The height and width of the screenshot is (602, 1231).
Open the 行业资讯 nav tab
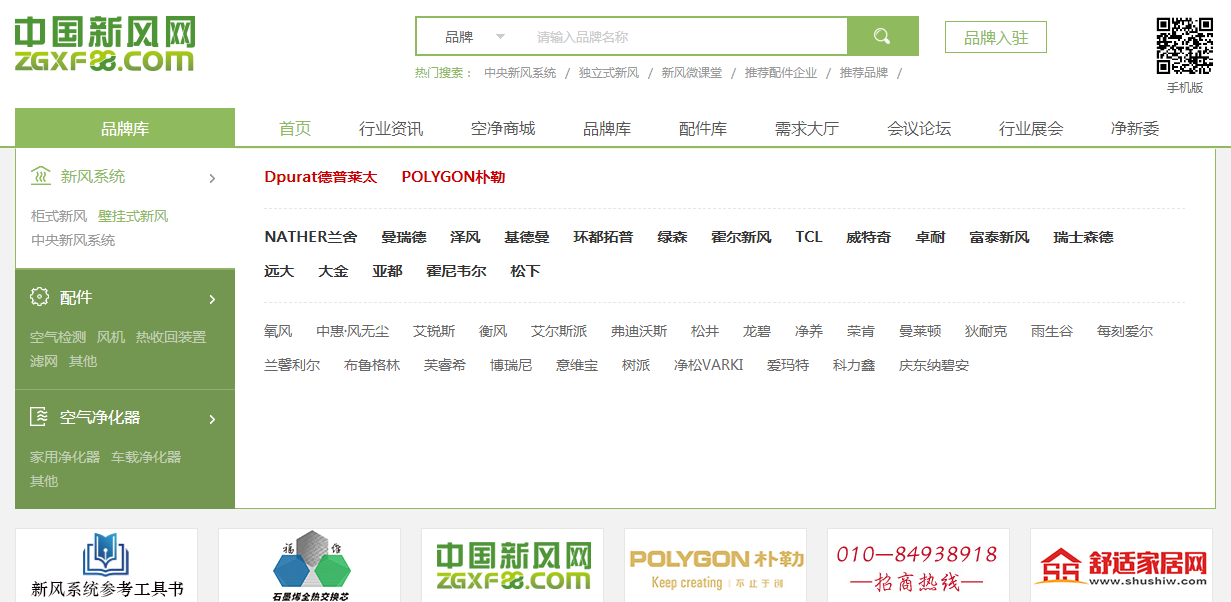[x=391, y=128]
